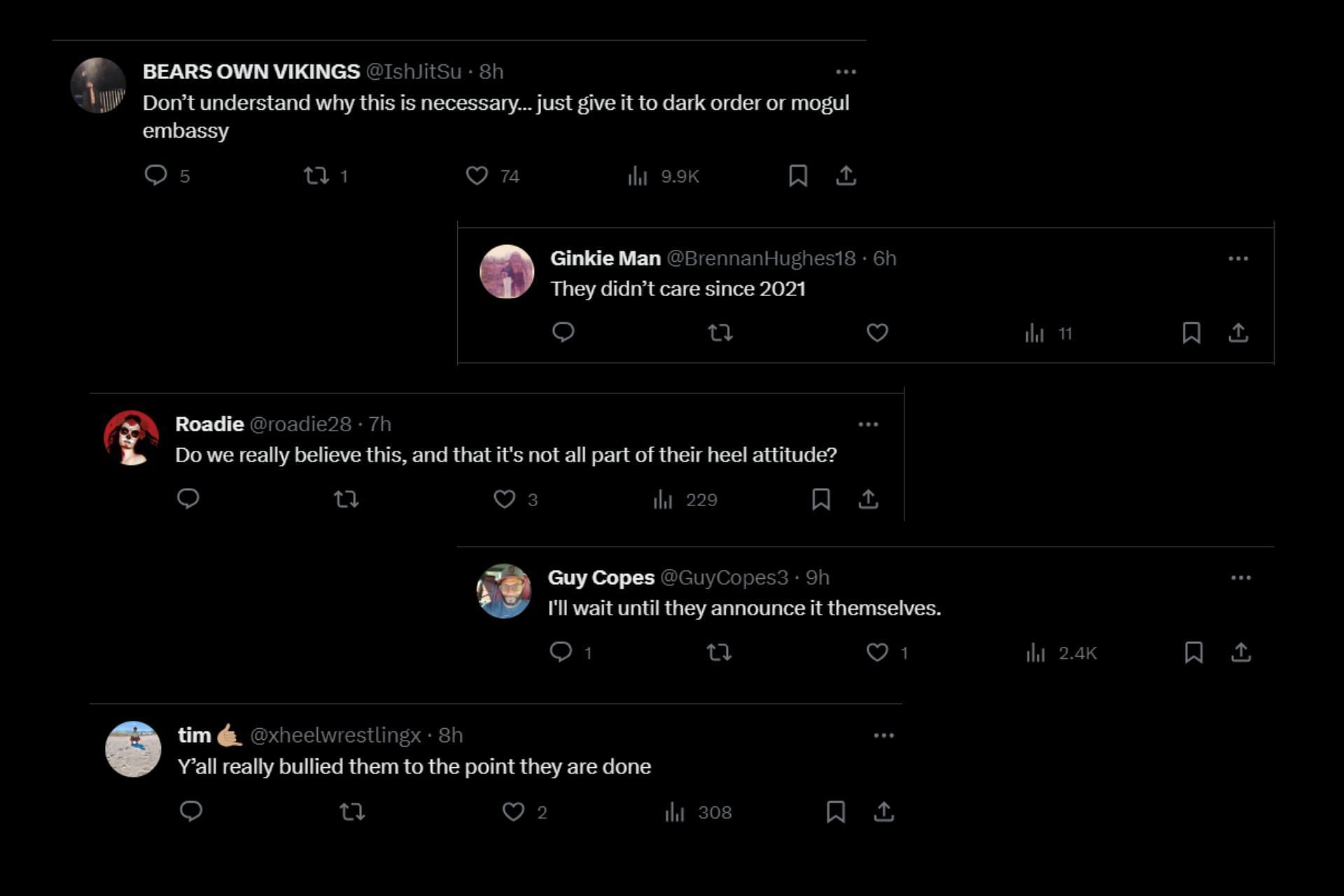Viewport: 1344px width, 896px height.
Task: Bookmark Guy Copes' tweet
Action: click(1193, 652)
